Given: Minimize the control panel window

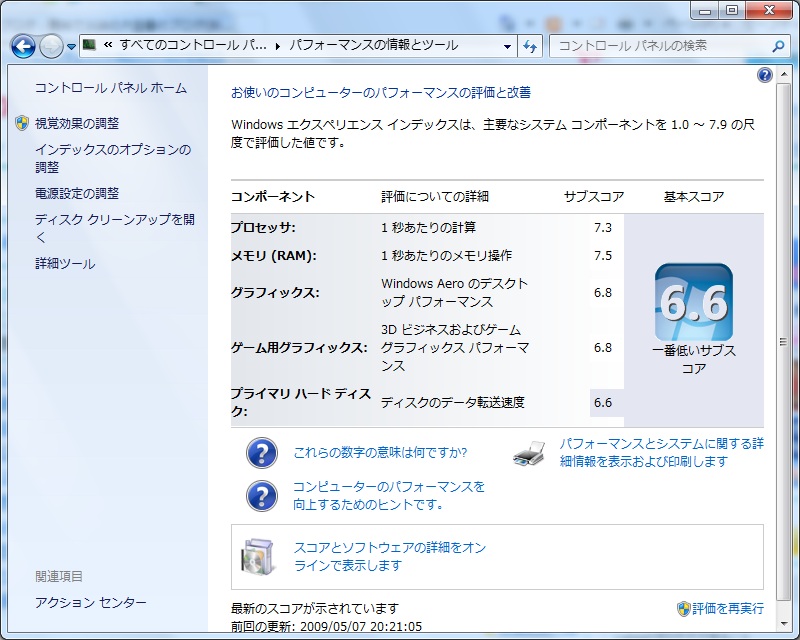Looking at the screenshot, I should click(705, 10).
